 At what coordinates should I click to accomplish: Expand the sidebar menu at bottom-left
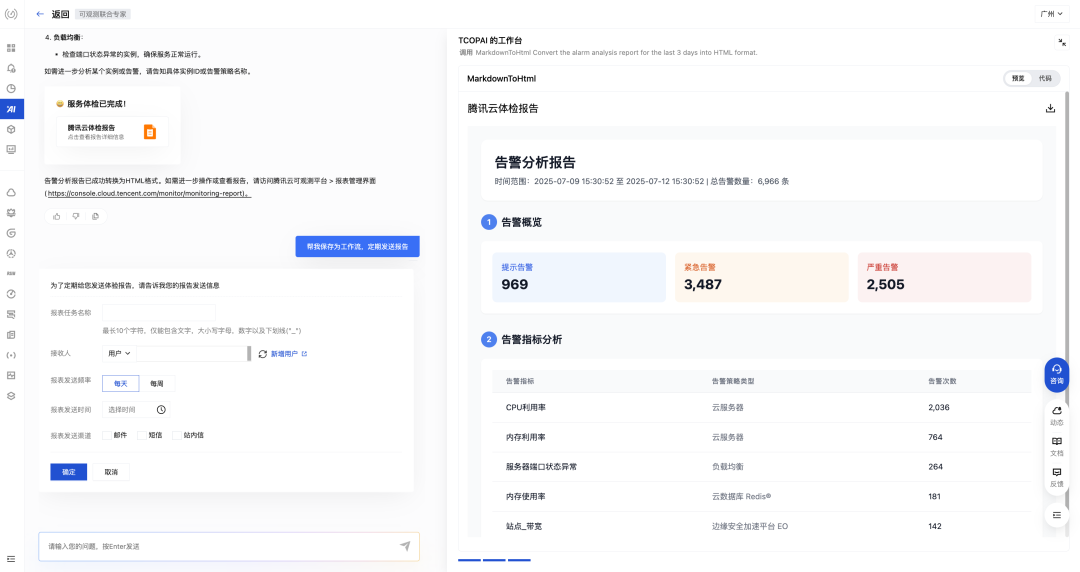tap(11, 559)
